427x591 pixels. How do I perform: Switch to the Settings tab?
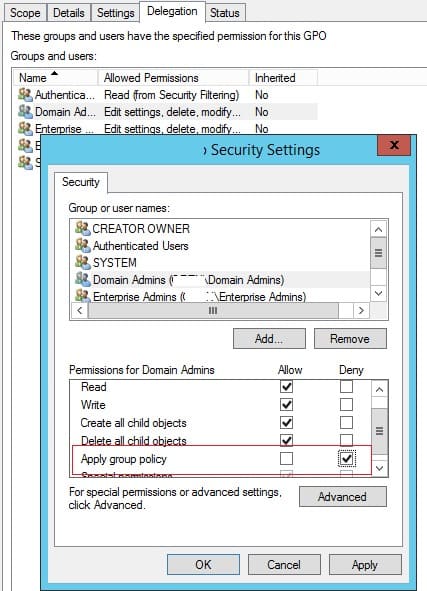pyautogui.click(x=115, y=13)
